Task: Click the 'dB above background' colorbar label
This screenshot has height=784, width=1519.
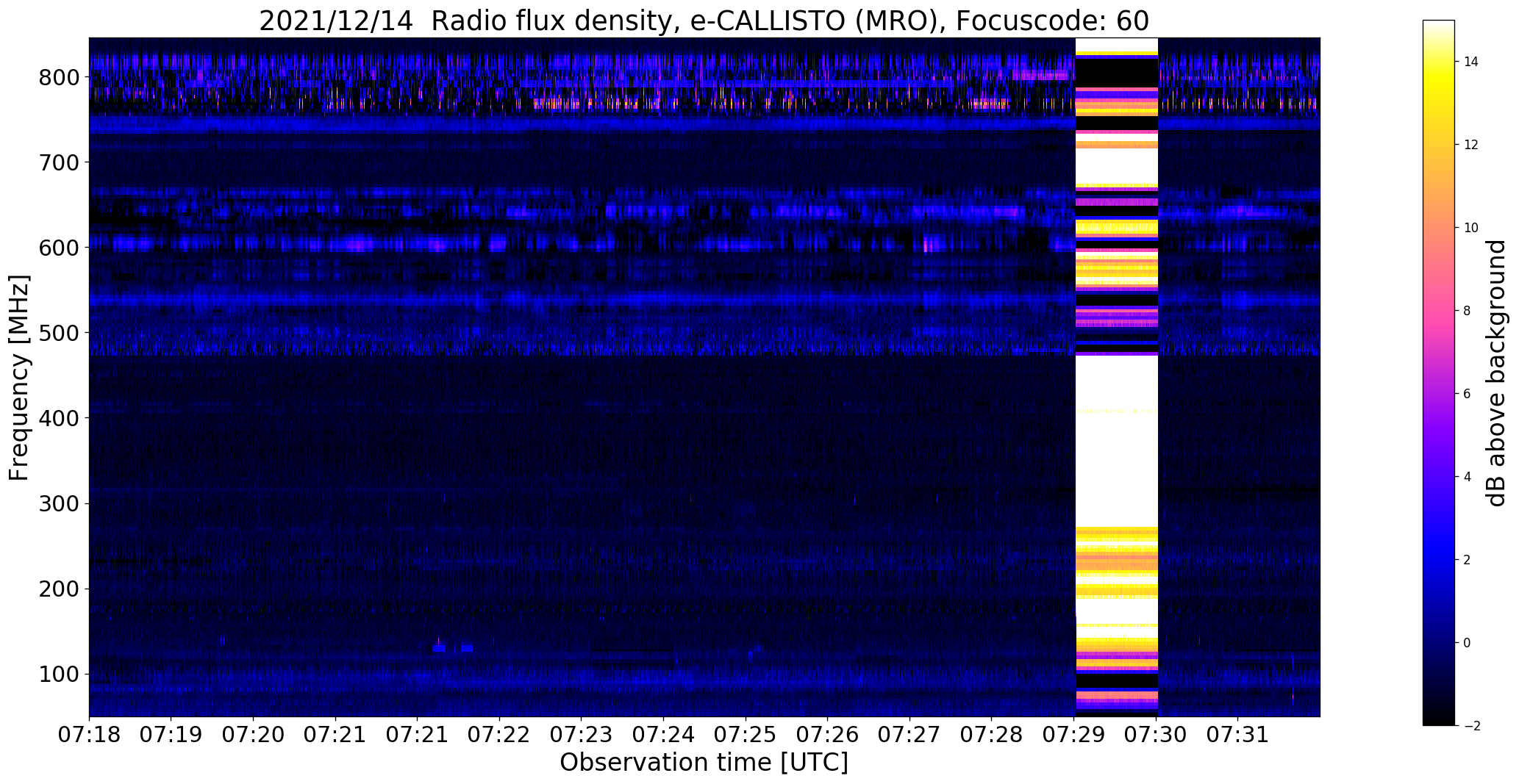Action: pyautogui.click(x=1496, y=373)
